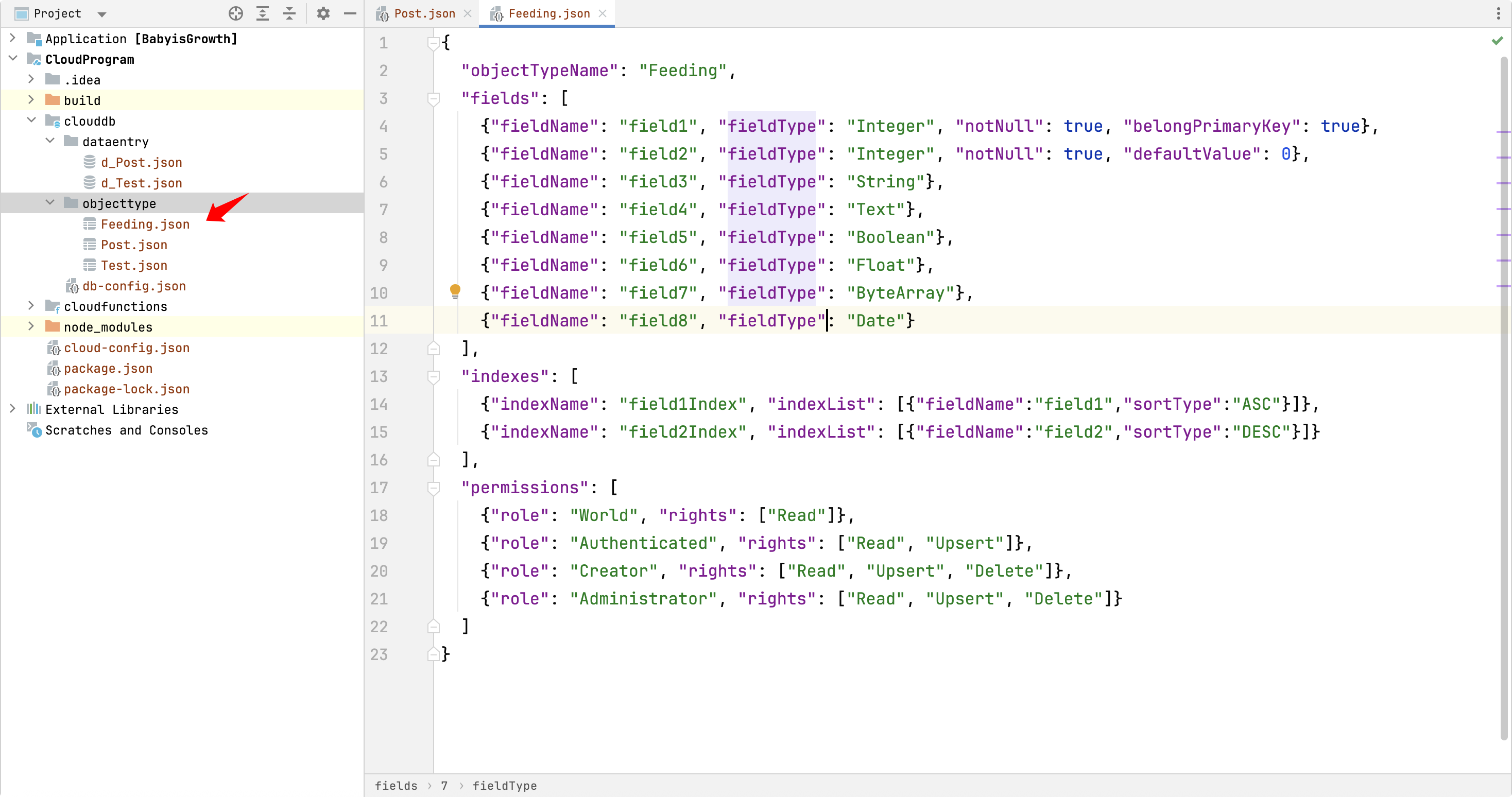Hide the Project panel with minus icon
The width and height of the screenshot is (1512, 797).
(x=350, y=13)
